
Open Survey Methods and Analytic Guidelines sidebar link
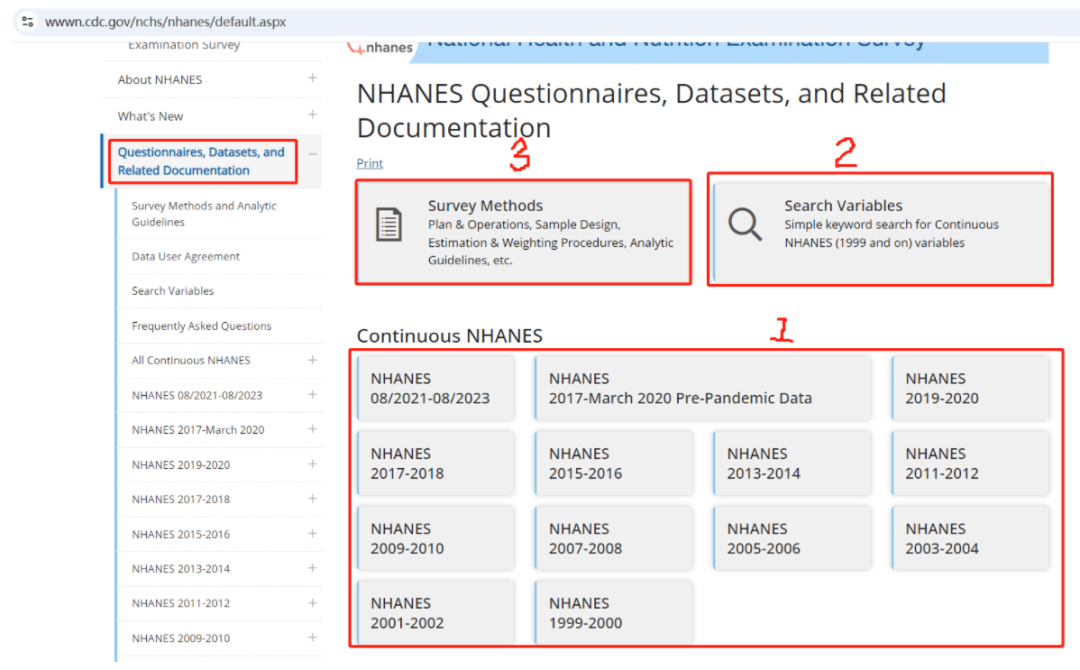click(x=204, y=214)
